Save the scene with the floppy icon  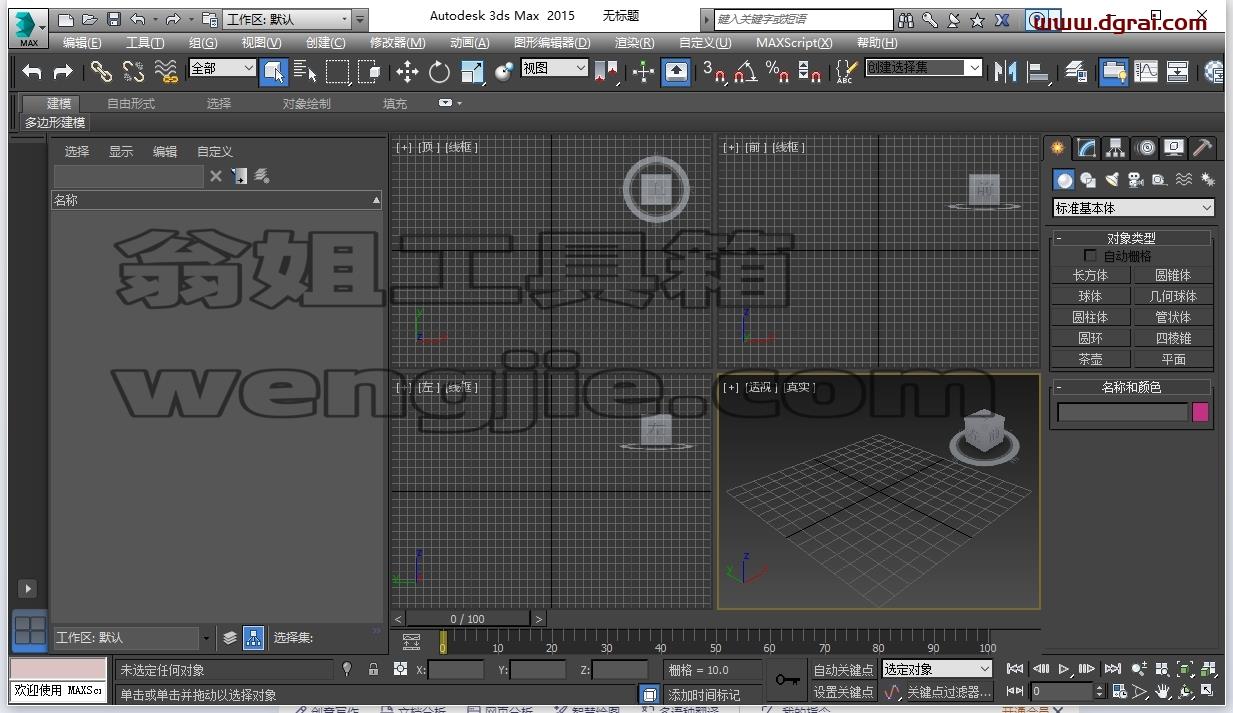click(x=113, y=19)
